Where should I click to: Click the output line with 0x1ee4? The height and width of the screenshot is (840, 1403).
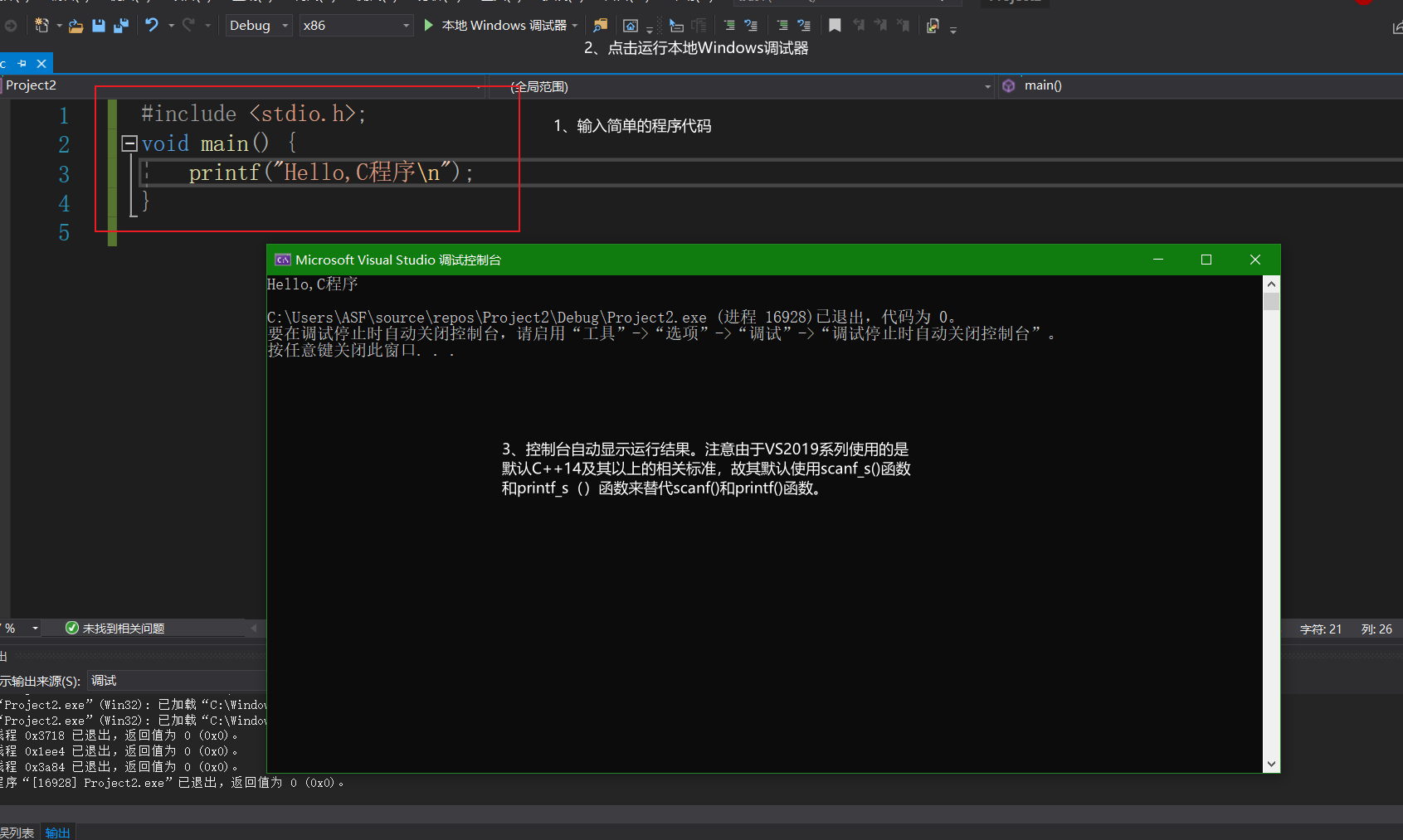tap(119, 751)
